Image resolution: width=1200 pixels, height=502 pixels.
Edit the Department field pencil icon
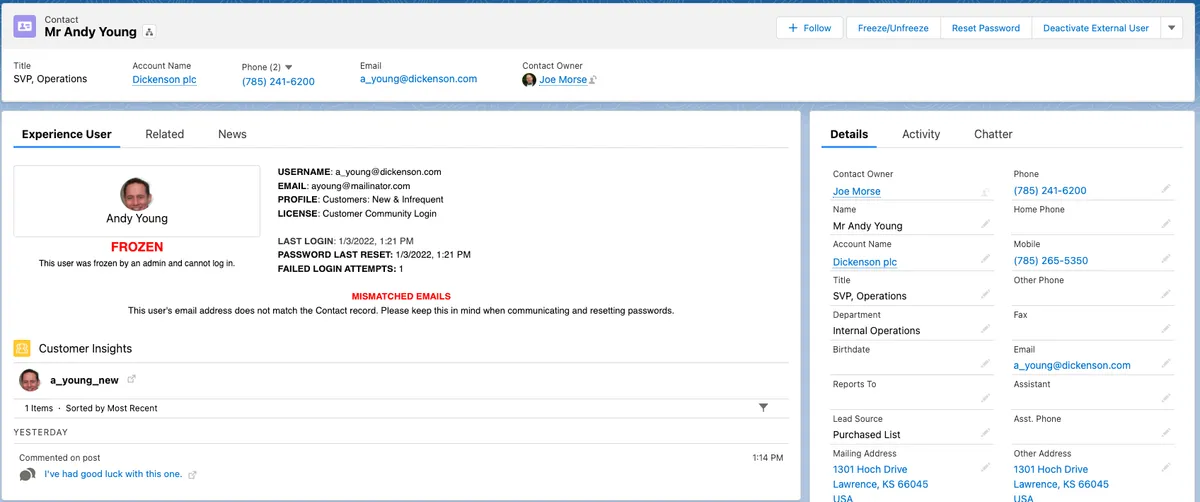tap(985, 329)
